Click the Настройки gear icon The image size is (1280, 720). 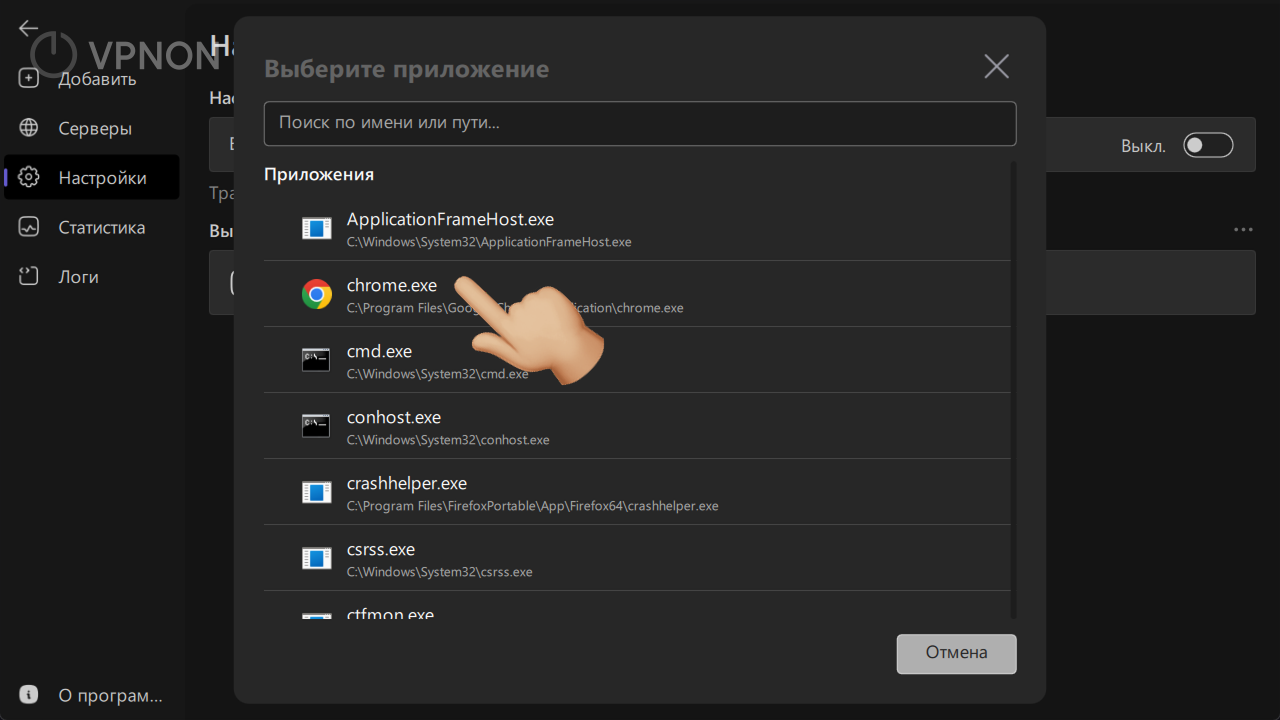29,177
